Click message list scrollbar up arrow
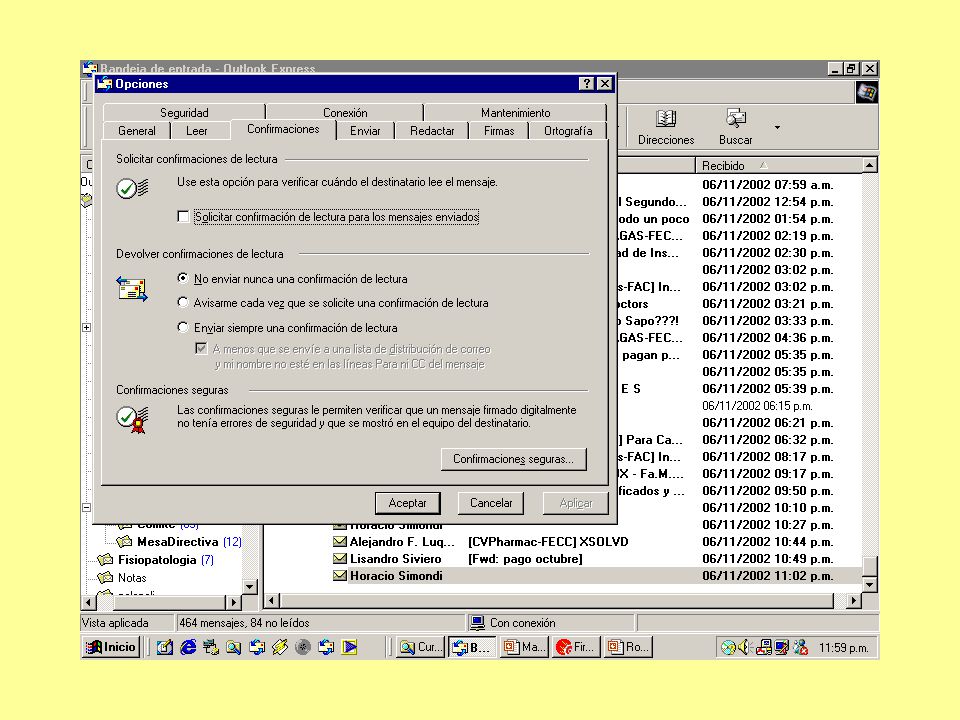The width and height of the screenshot is (960, 720). point(869,165)
